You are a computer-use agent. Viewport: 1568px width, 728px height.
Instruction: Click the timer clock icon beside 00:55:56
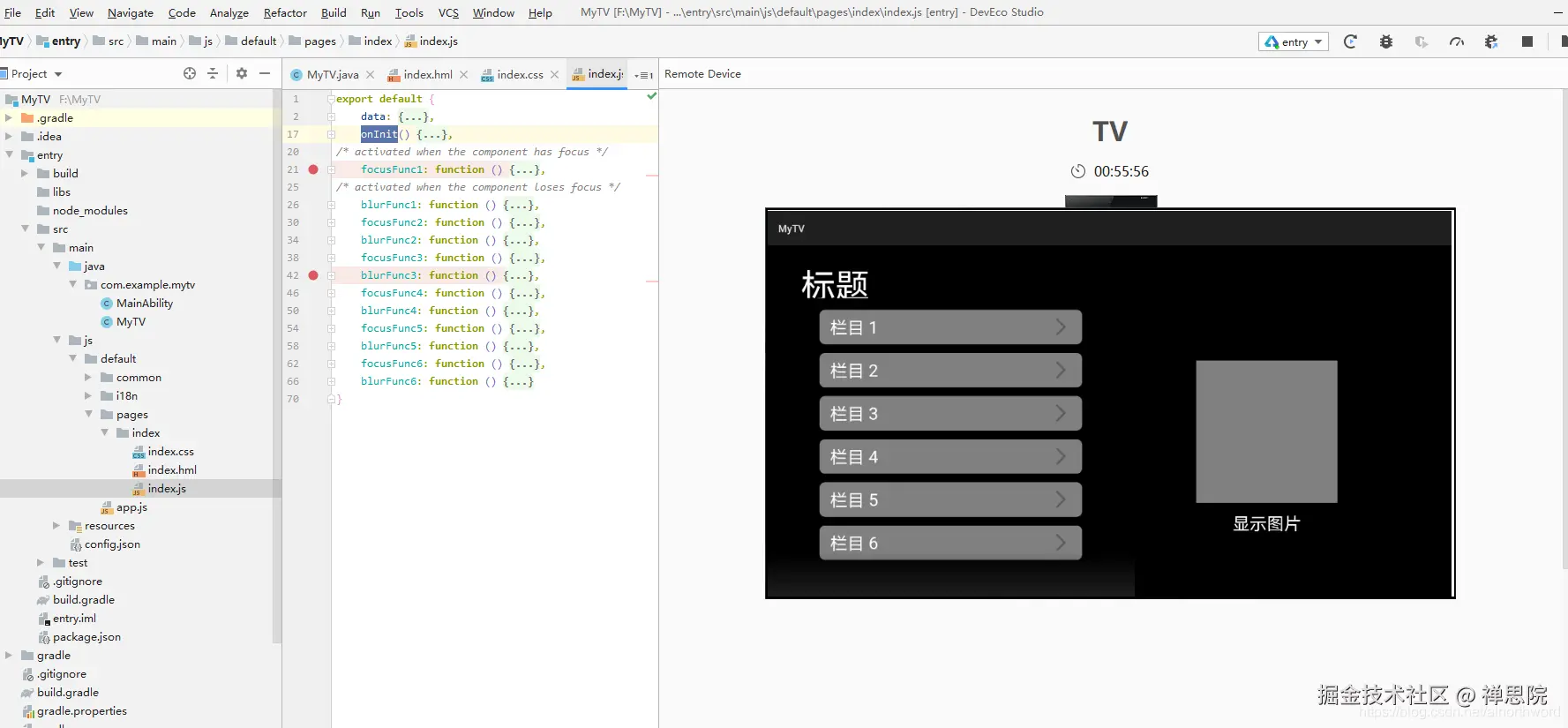point(1078,171)
